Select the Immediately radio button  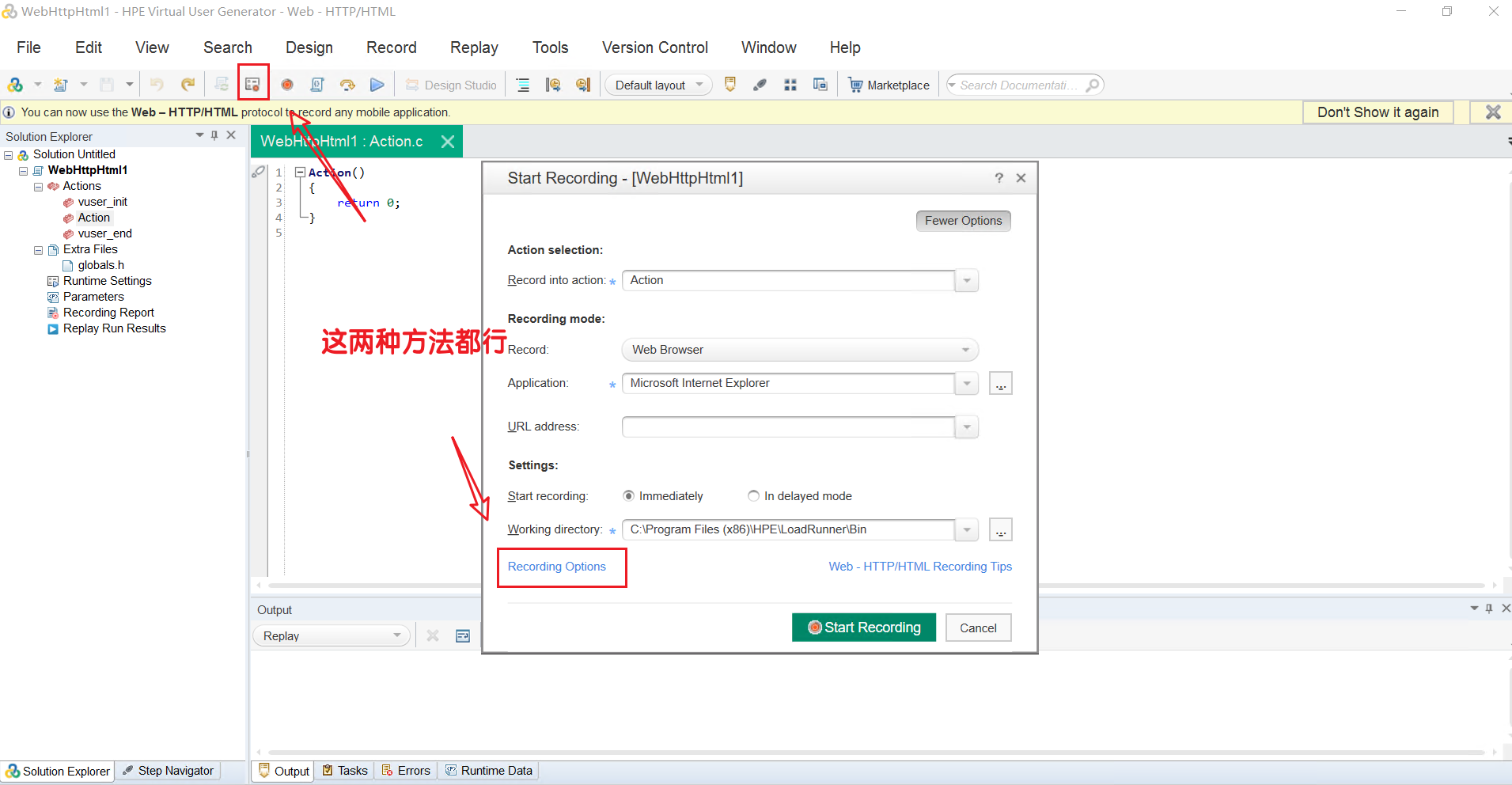point(628,496)
